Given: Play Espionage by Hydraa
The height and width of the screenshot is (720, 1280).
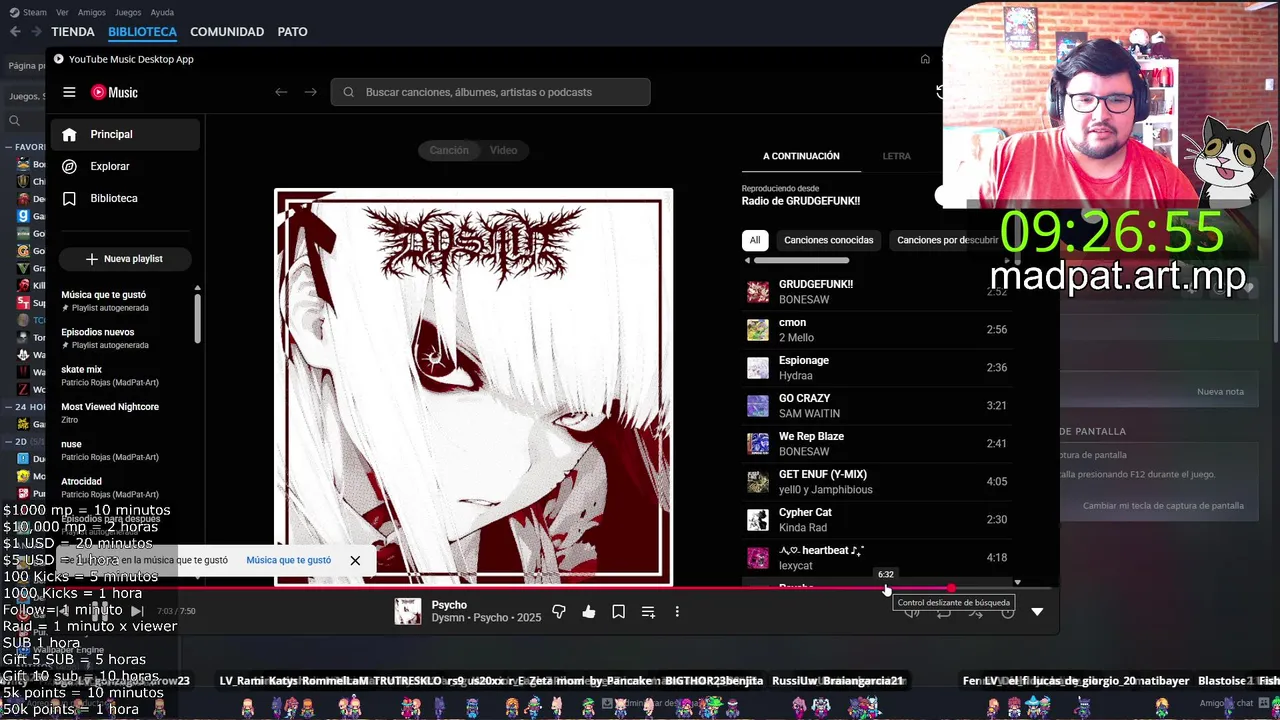Looking at the screenshot, I should (877, 368).
